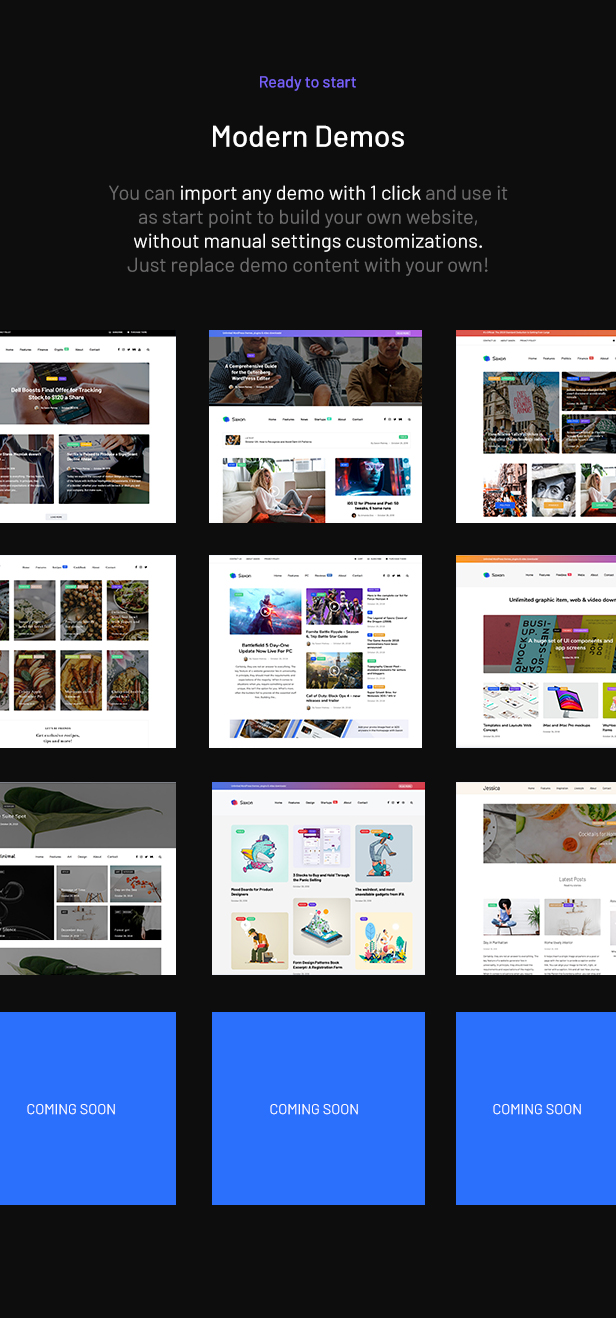
Task: Click 'Mood Boards for Product Designers' post title
Action: click(254, 891)
